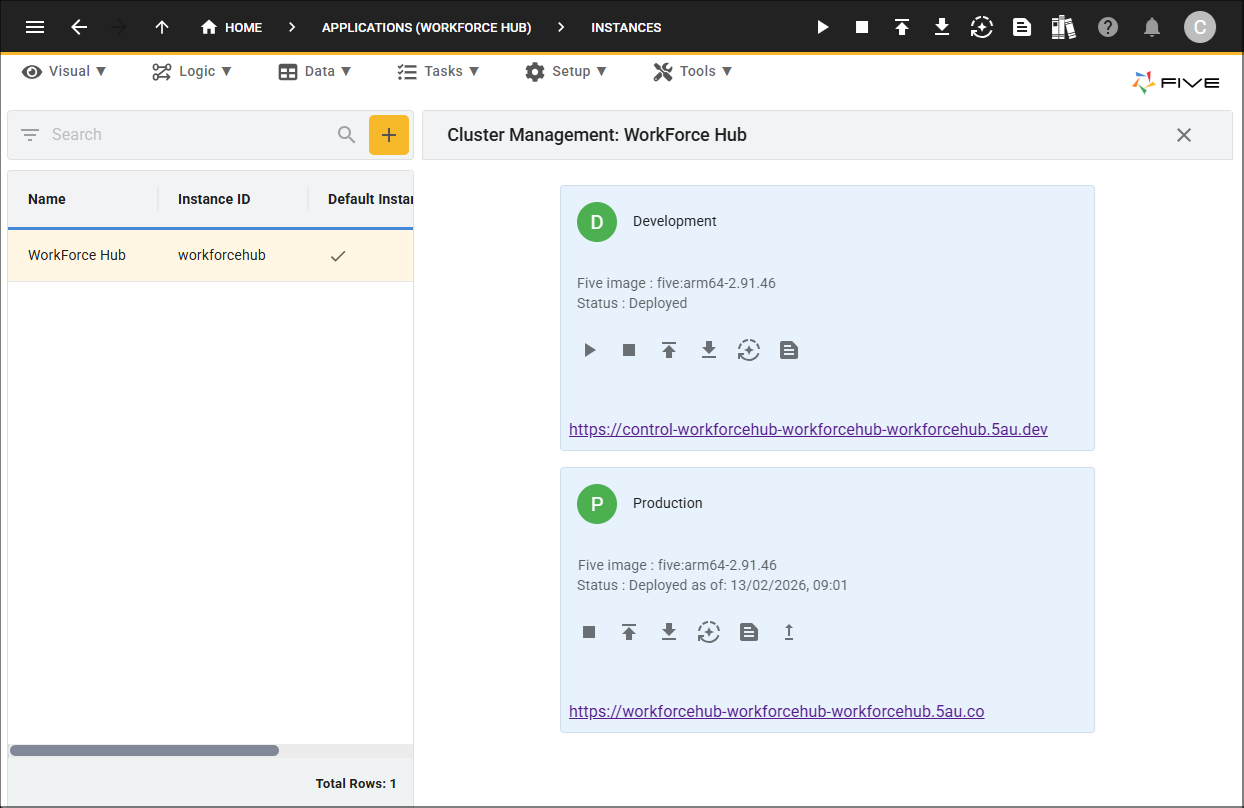Click the Default Instance column header
1244x808 pixels.
coord(370,199)
